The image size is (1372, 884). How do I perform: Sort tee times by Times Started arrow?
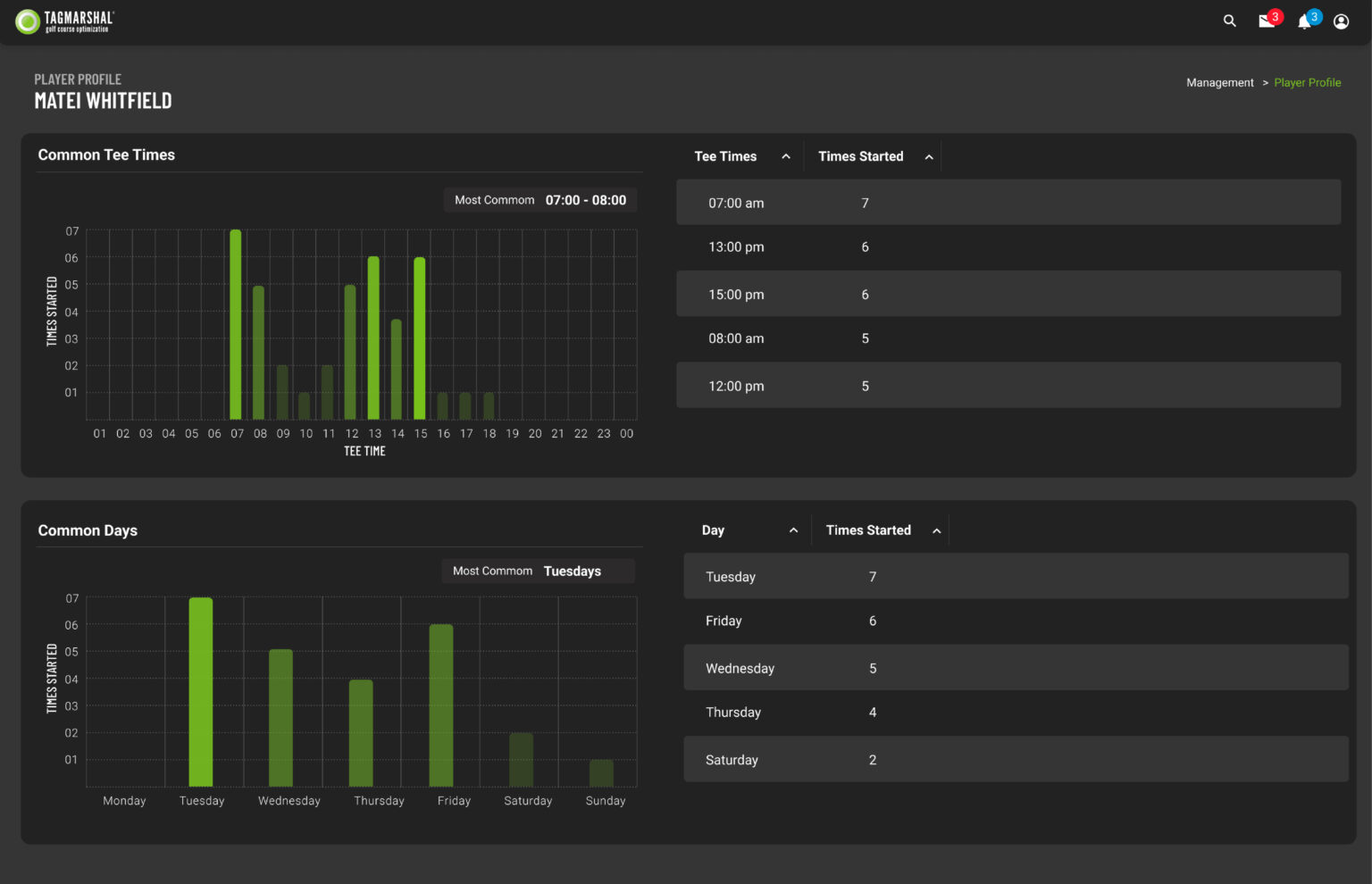tap(929, 157)
